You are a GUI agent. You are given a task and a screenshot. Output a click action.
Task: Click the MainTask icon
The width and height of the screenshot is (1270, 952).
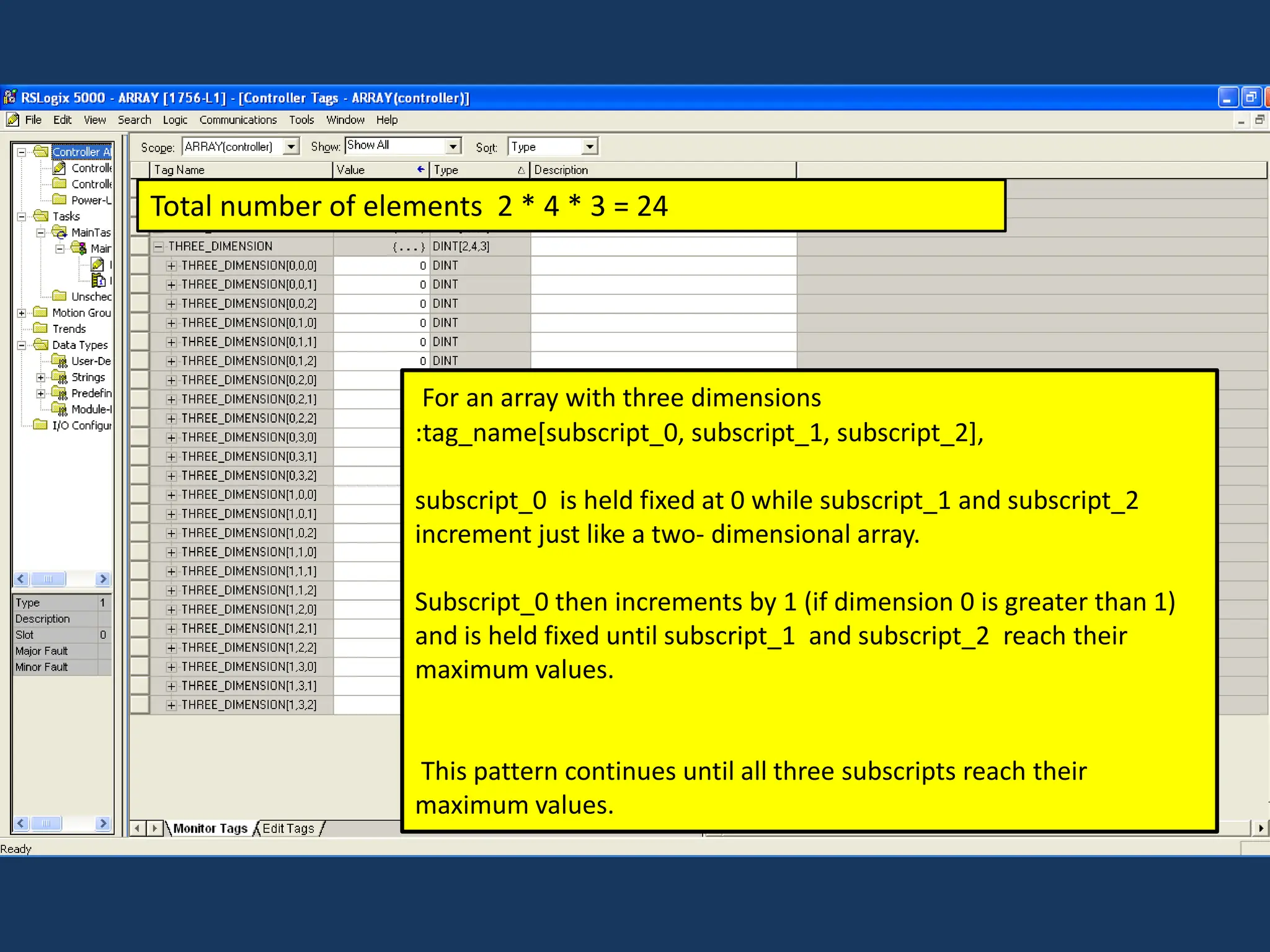(x=60, y=232)
